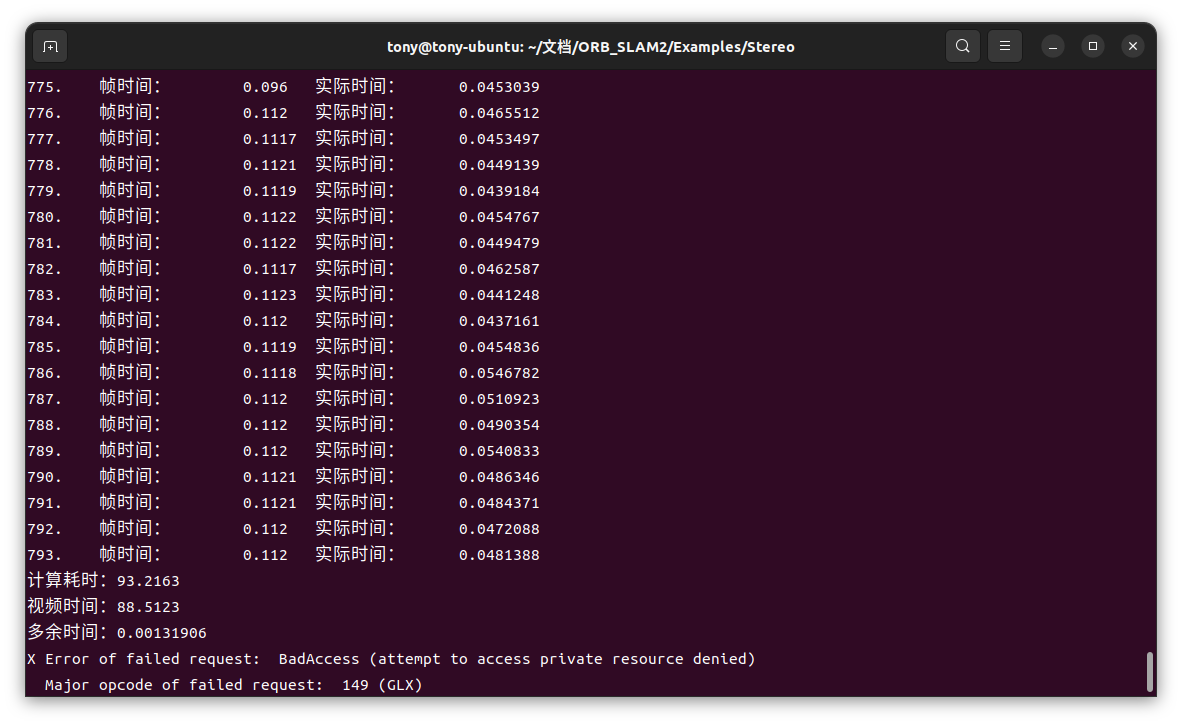Maximize the terminal window
Viewport: 1182px width, 725px height.
[x=1092, y=46]
